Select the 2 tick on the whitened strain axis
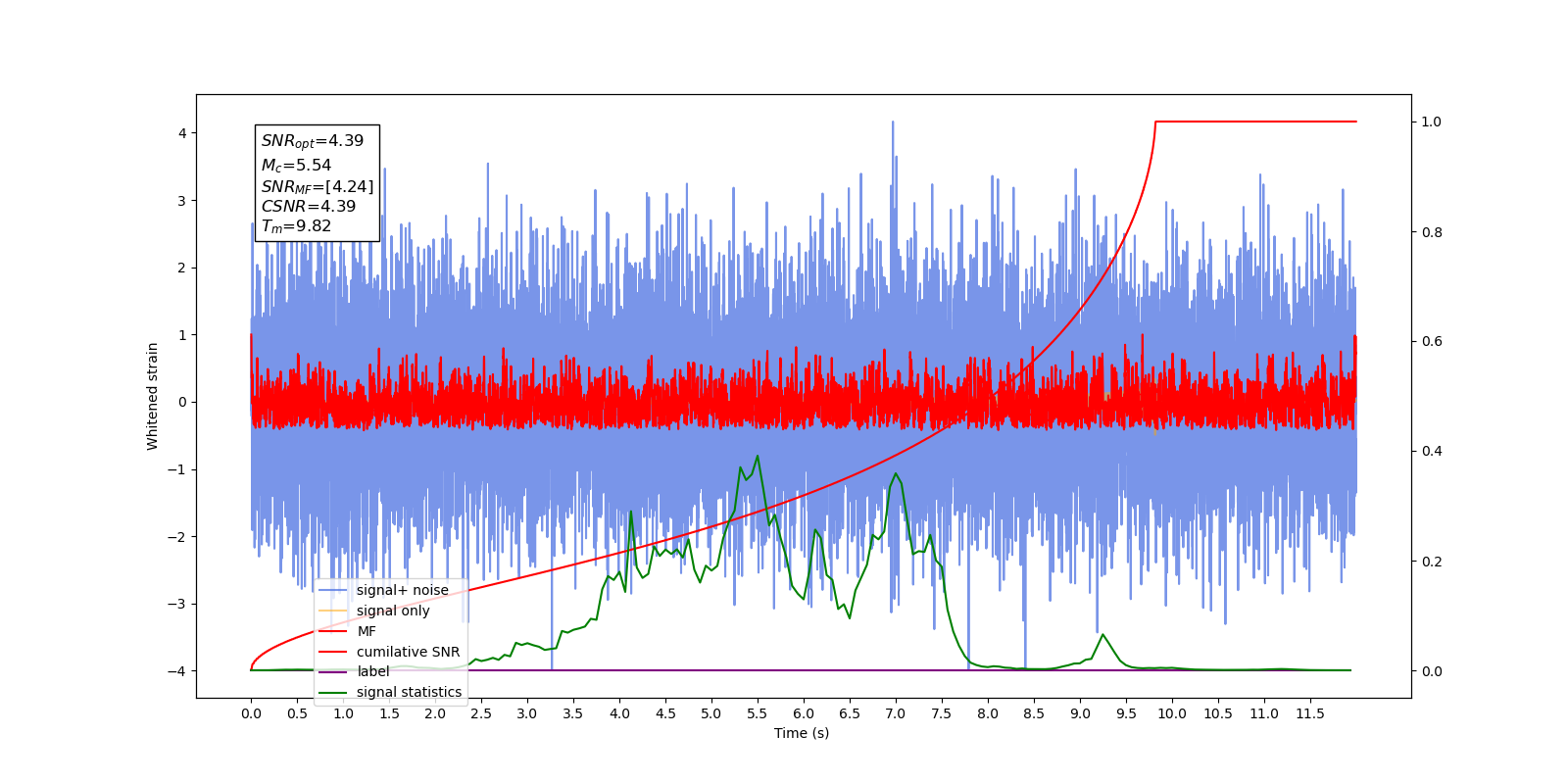Viewport: 1568px width, 784px height. pyautogui.click(x=182, y=268)
